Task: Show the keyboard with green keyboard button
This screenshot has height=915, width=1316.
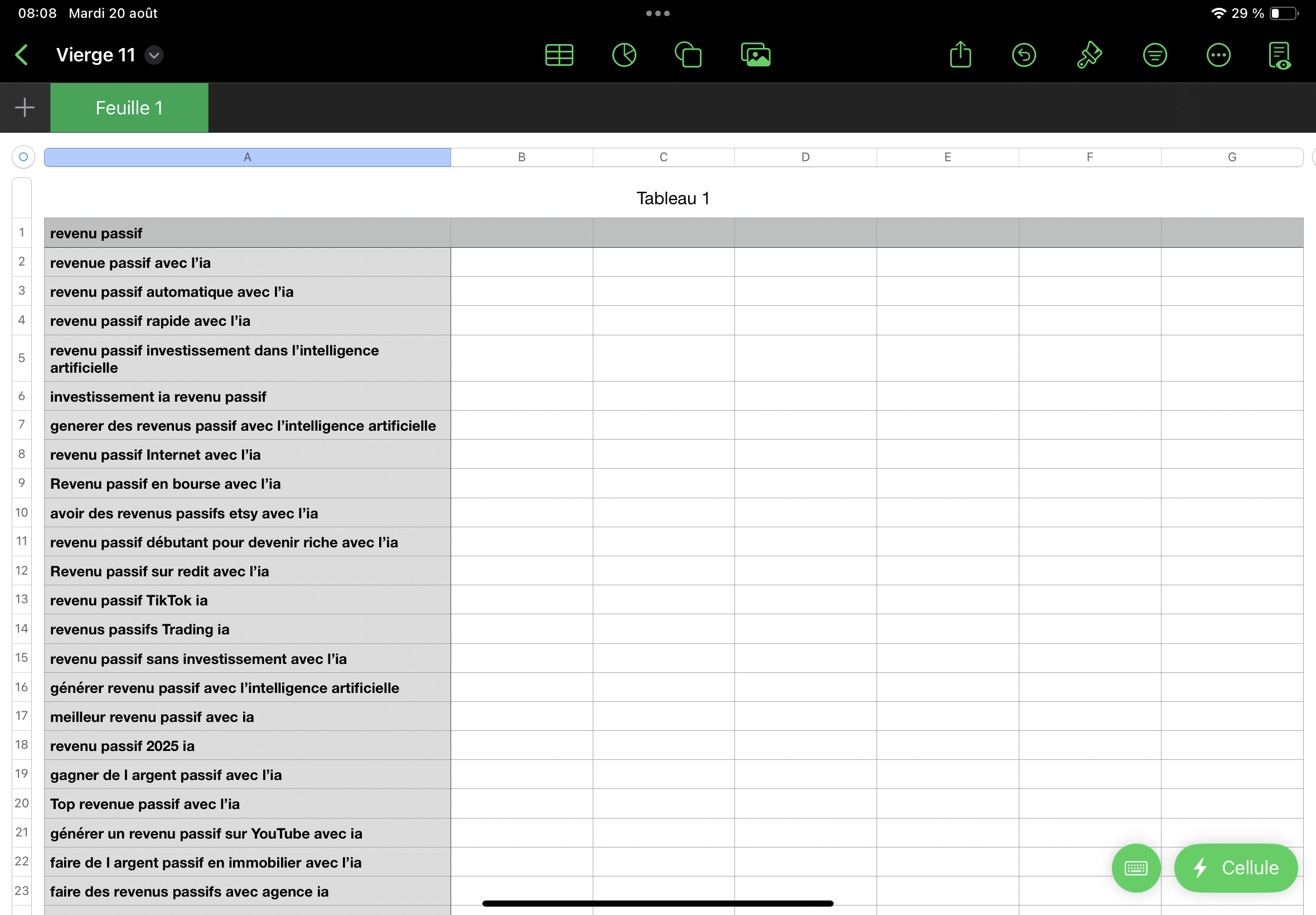Action: [1135, 868]
